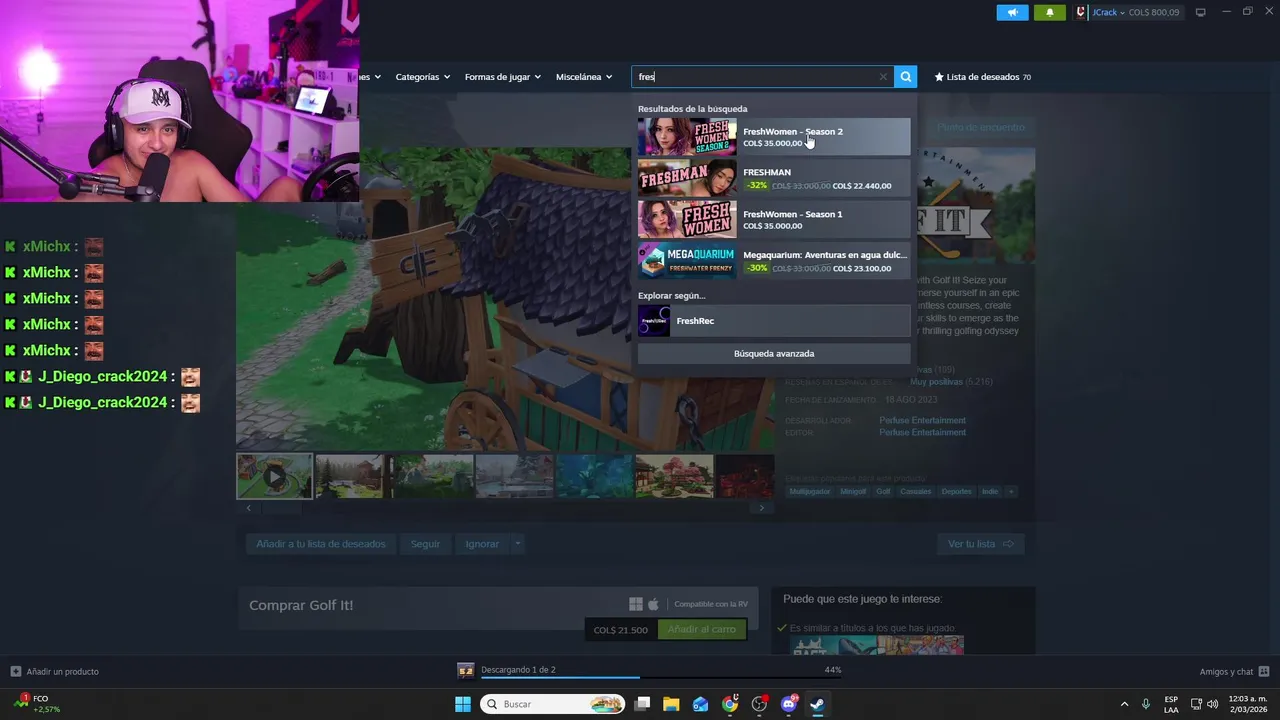Click the taskbar Buscar search box
This screenshot has height=720, width=1280.
[552, 704]
